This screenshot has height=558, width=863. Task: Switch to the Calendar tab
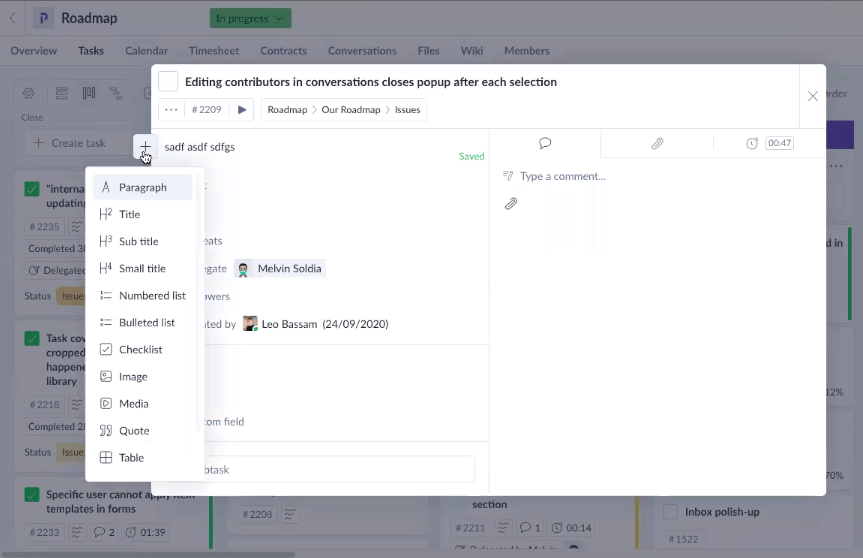tap(146, 51)
